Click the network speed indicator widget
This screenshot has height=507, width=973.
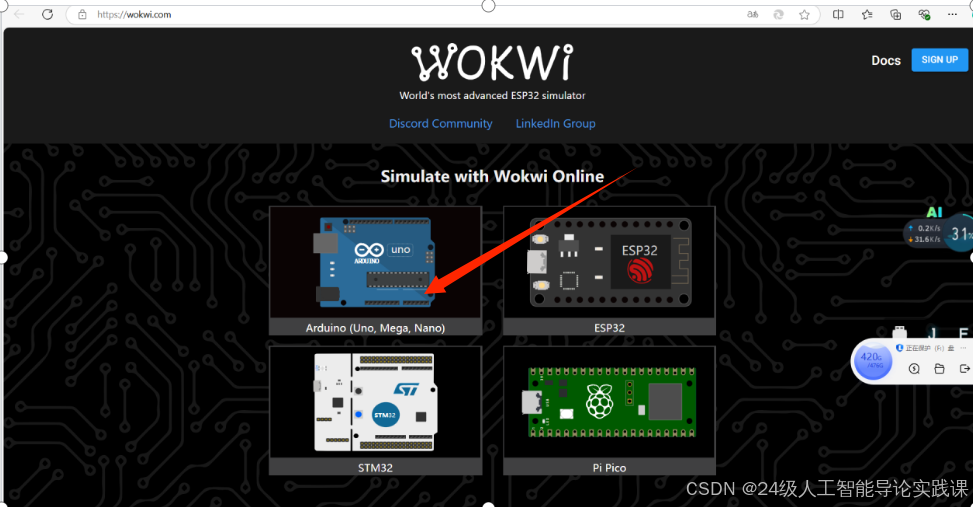tap(925, 233)
